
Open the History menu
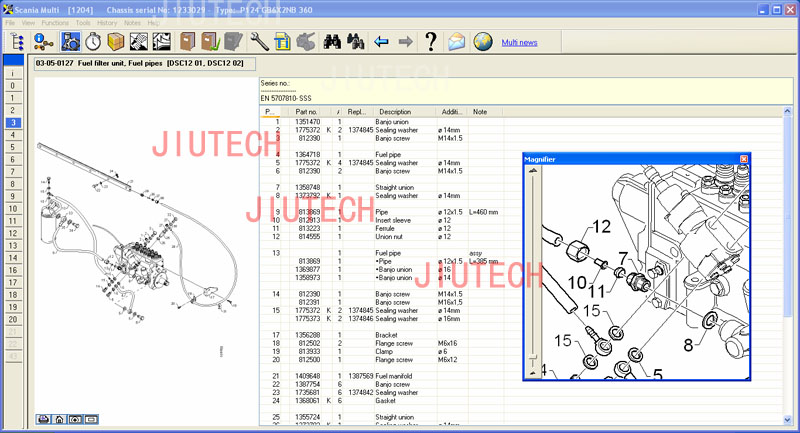pos(107,23)
